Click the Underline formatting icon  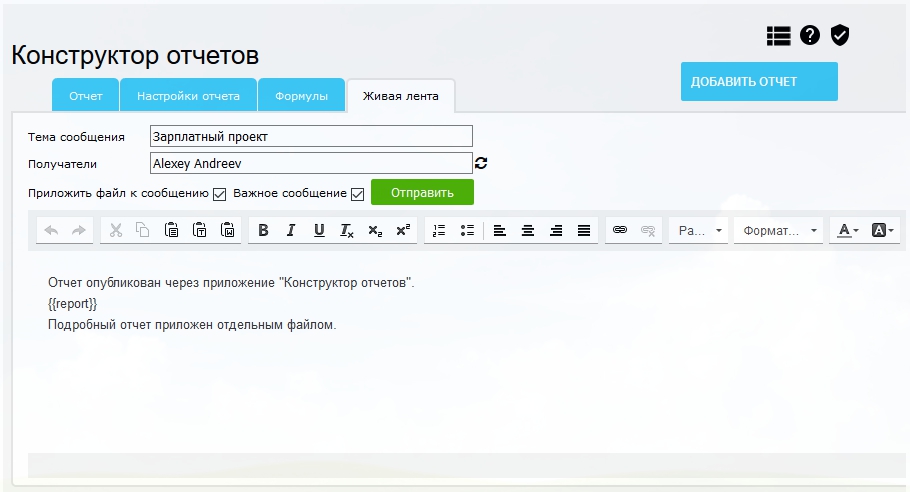pyautogui.click(x=319, y=230)
